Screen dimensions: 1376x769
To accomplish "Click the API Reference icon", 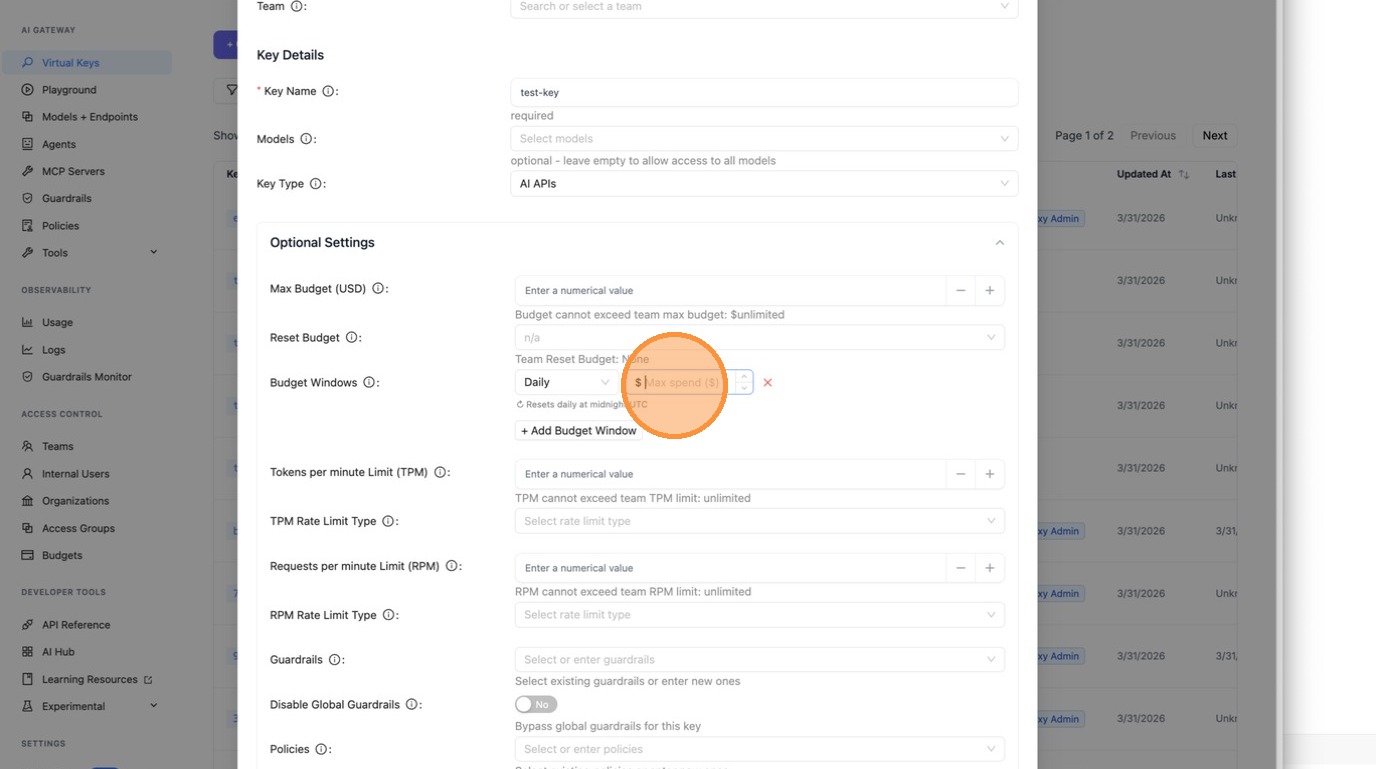I will (28, 625).
